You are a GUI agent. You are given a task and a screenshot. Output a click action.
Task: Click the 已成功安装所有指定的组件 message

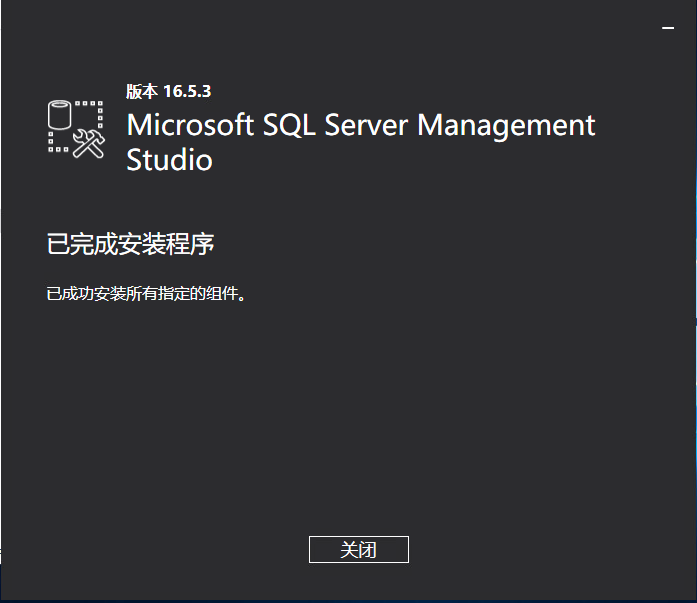(145, 294)
